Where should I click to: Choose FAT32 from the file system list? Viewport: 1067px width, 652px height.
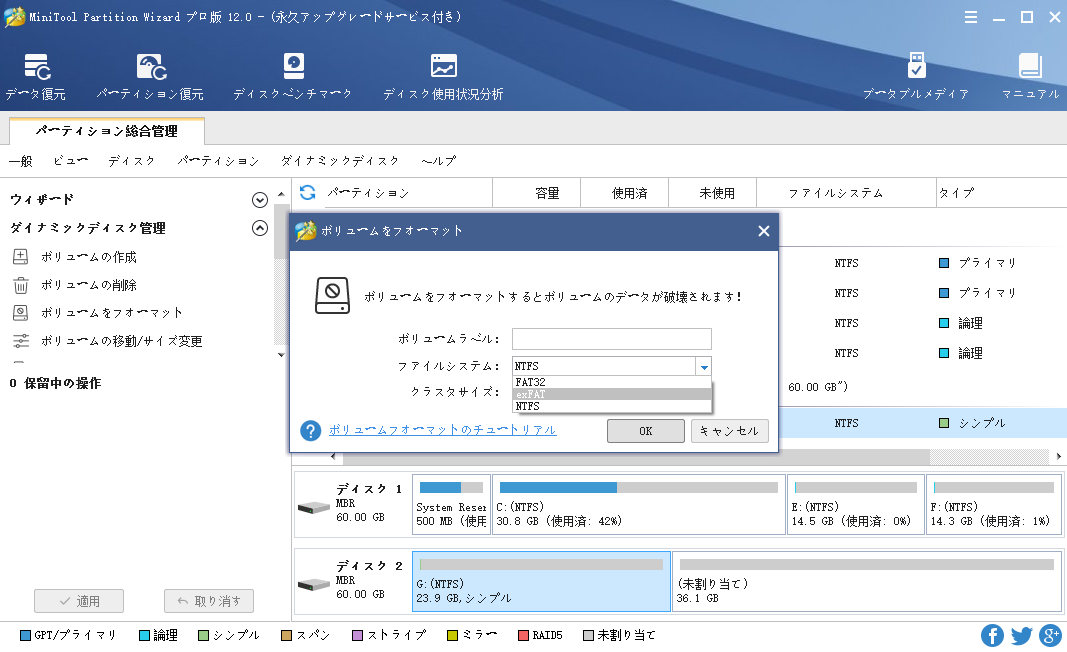[612, 382]
